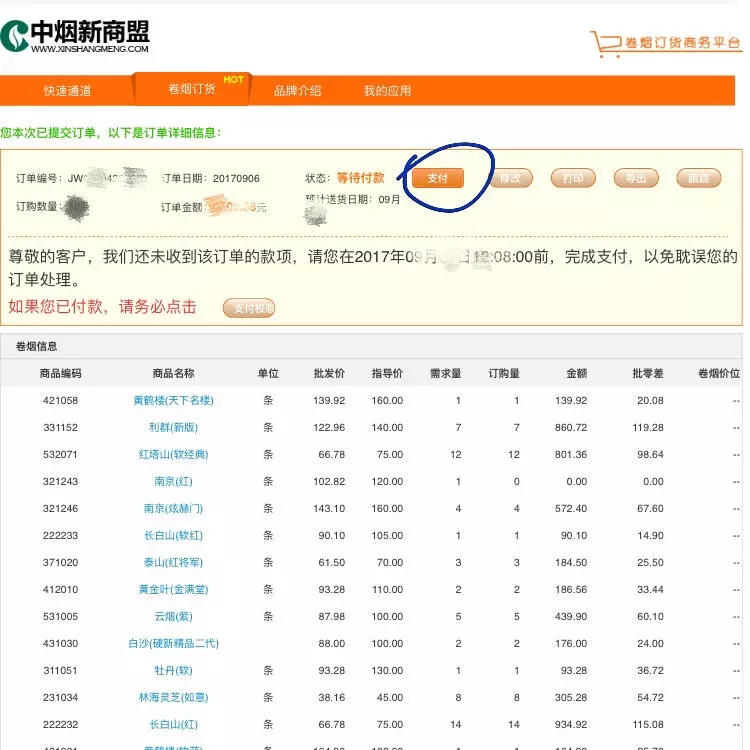This screenshot has width=750, height=750.
Task: Select product code 231034
Action: 60,697
